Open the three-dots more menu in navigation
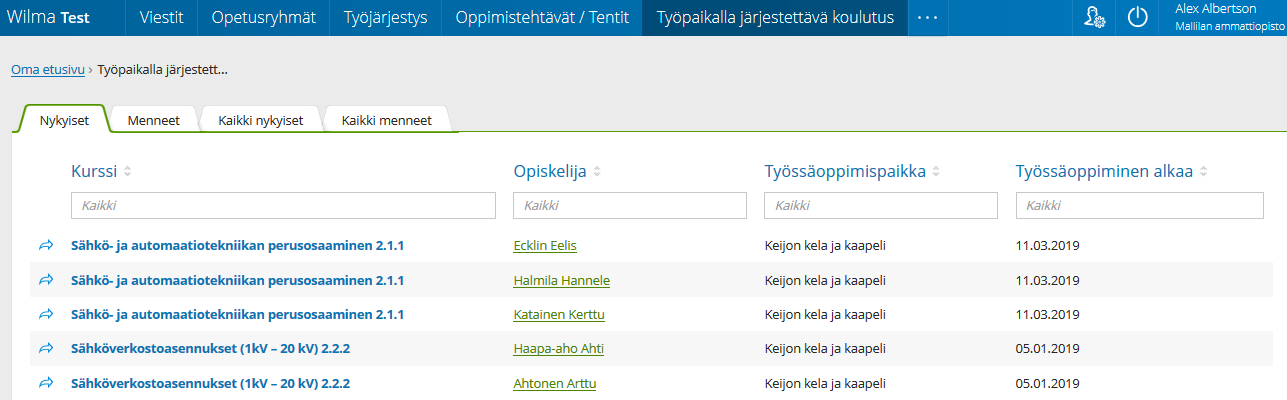Viewport: 1287px width, 400px height. (x=927, y=18)
